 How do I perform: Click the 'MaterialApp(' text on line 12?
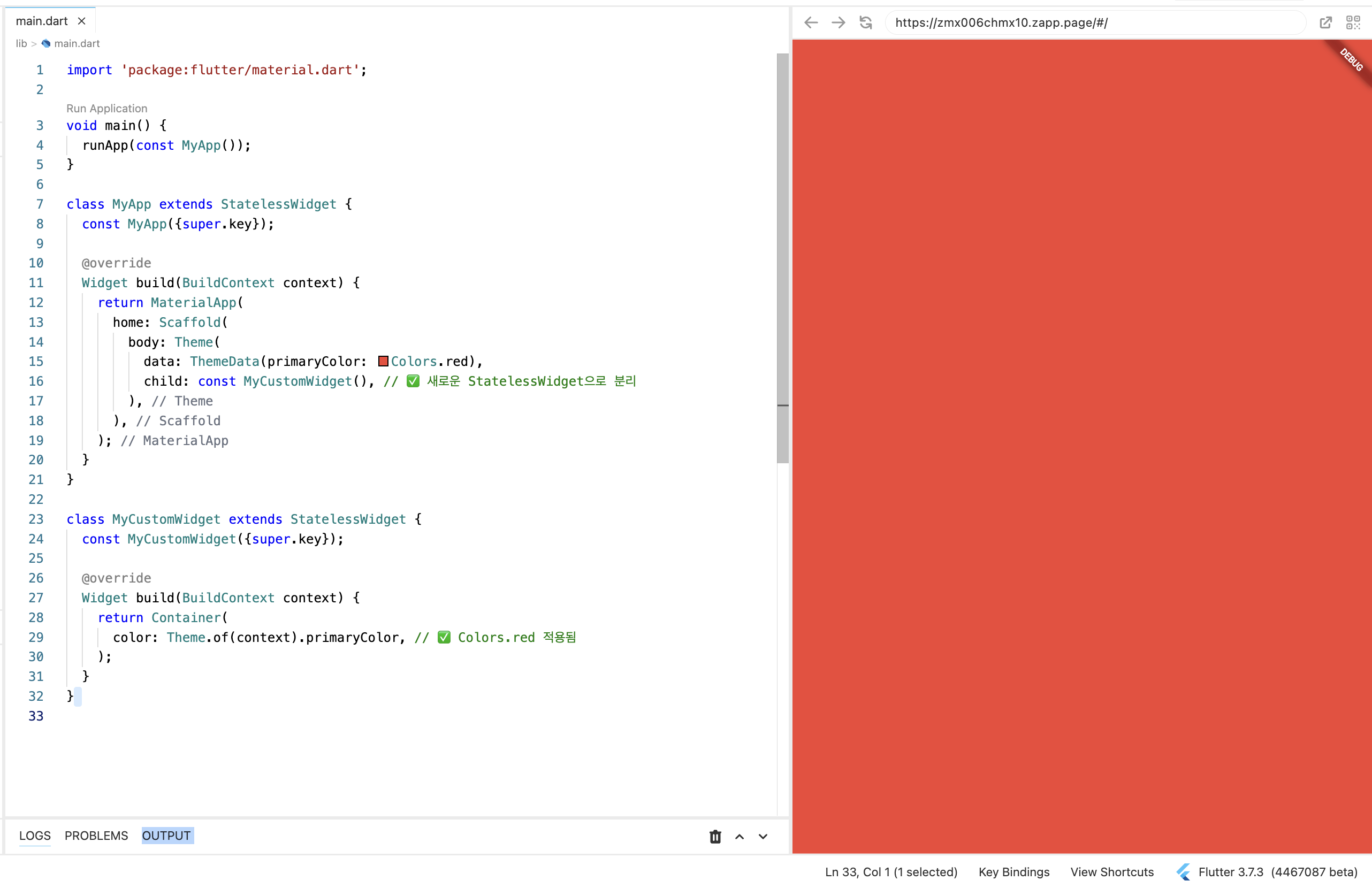[x=197, y=303]
